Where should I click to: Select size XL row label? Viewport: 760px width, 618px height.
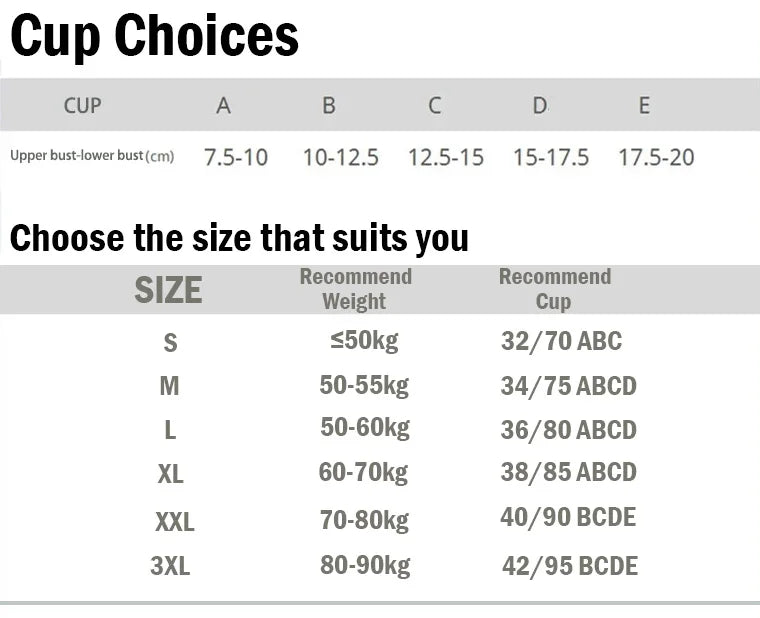tap(170, 474)
